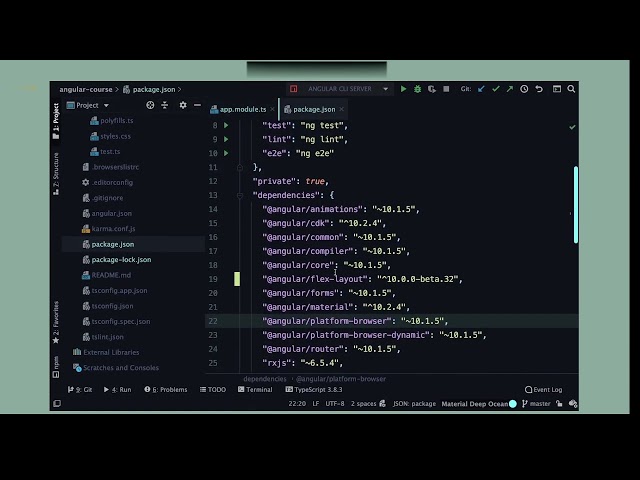Screen dimensions: 640x480
Task: Start debugging with the bug icon
Action: (x=418, y=89)
